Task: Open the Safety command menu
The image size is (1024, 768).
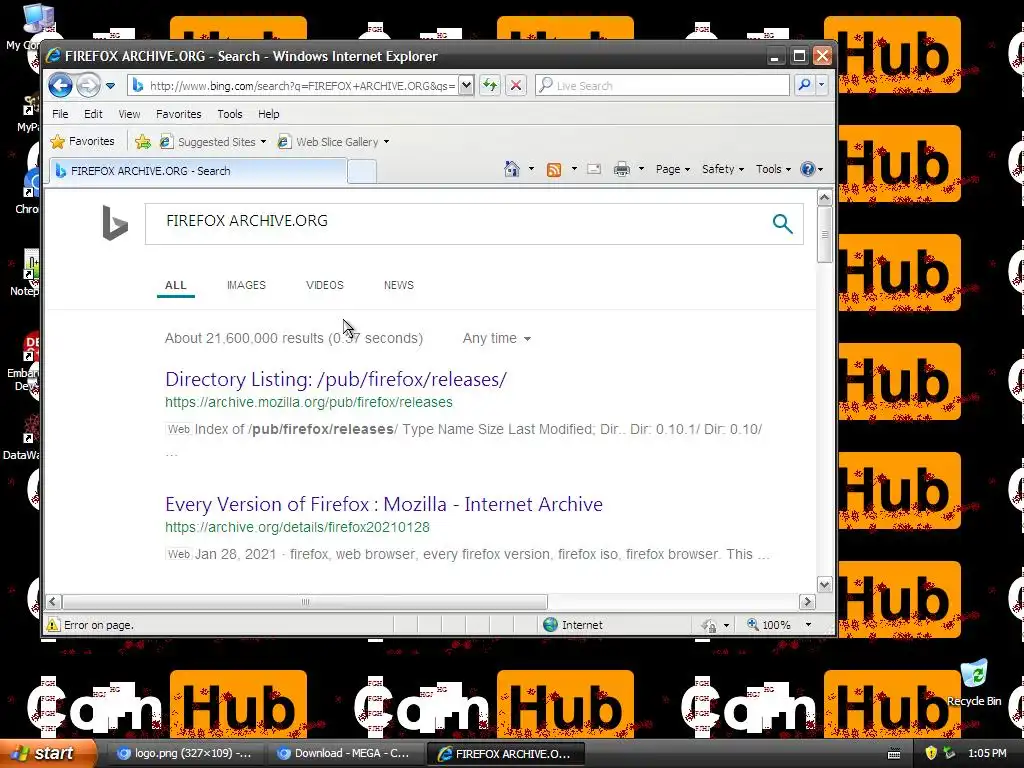Action: pyautogui.click(x=722, y=169)
